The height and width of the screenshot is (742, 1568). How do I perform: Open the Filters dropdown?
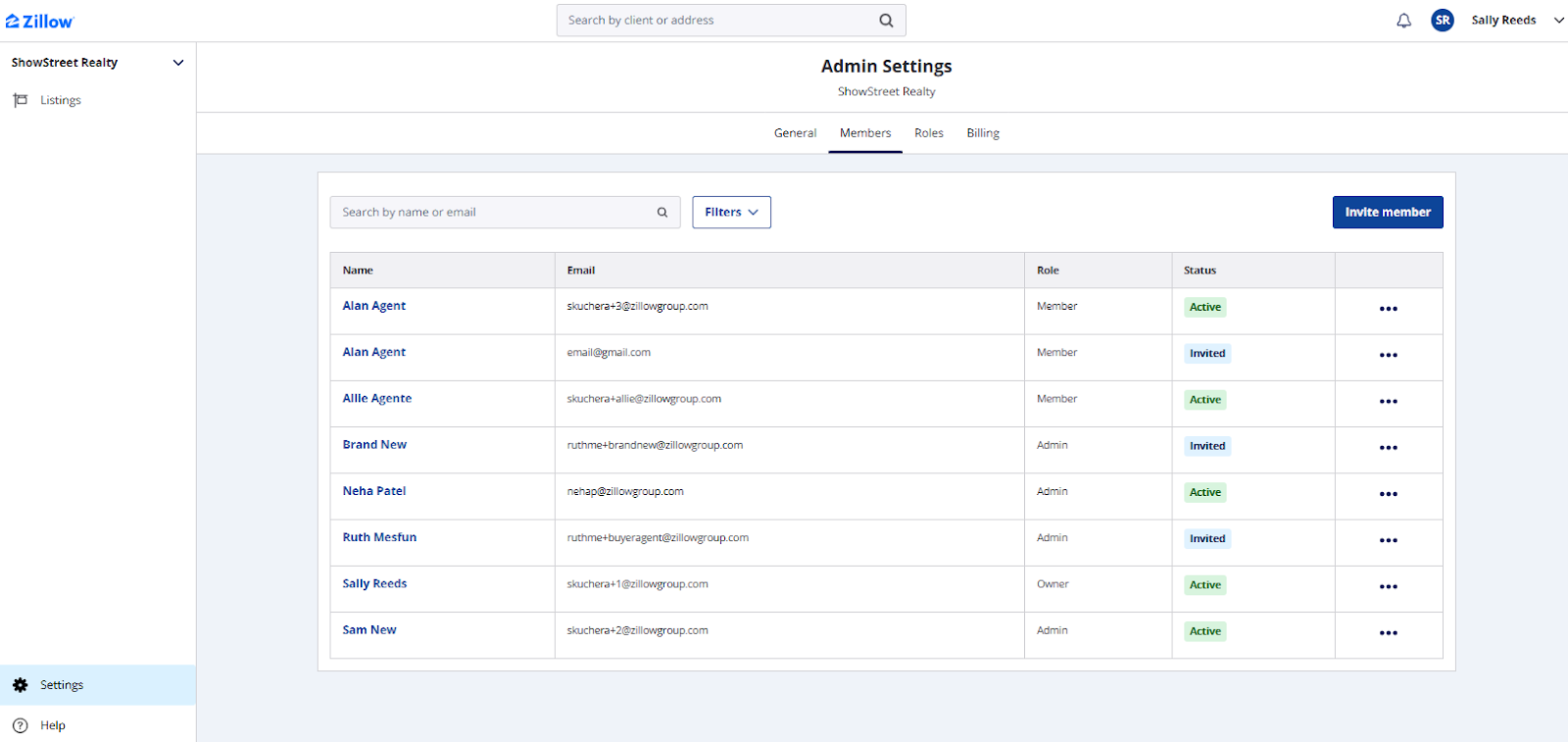coord(731,213)
